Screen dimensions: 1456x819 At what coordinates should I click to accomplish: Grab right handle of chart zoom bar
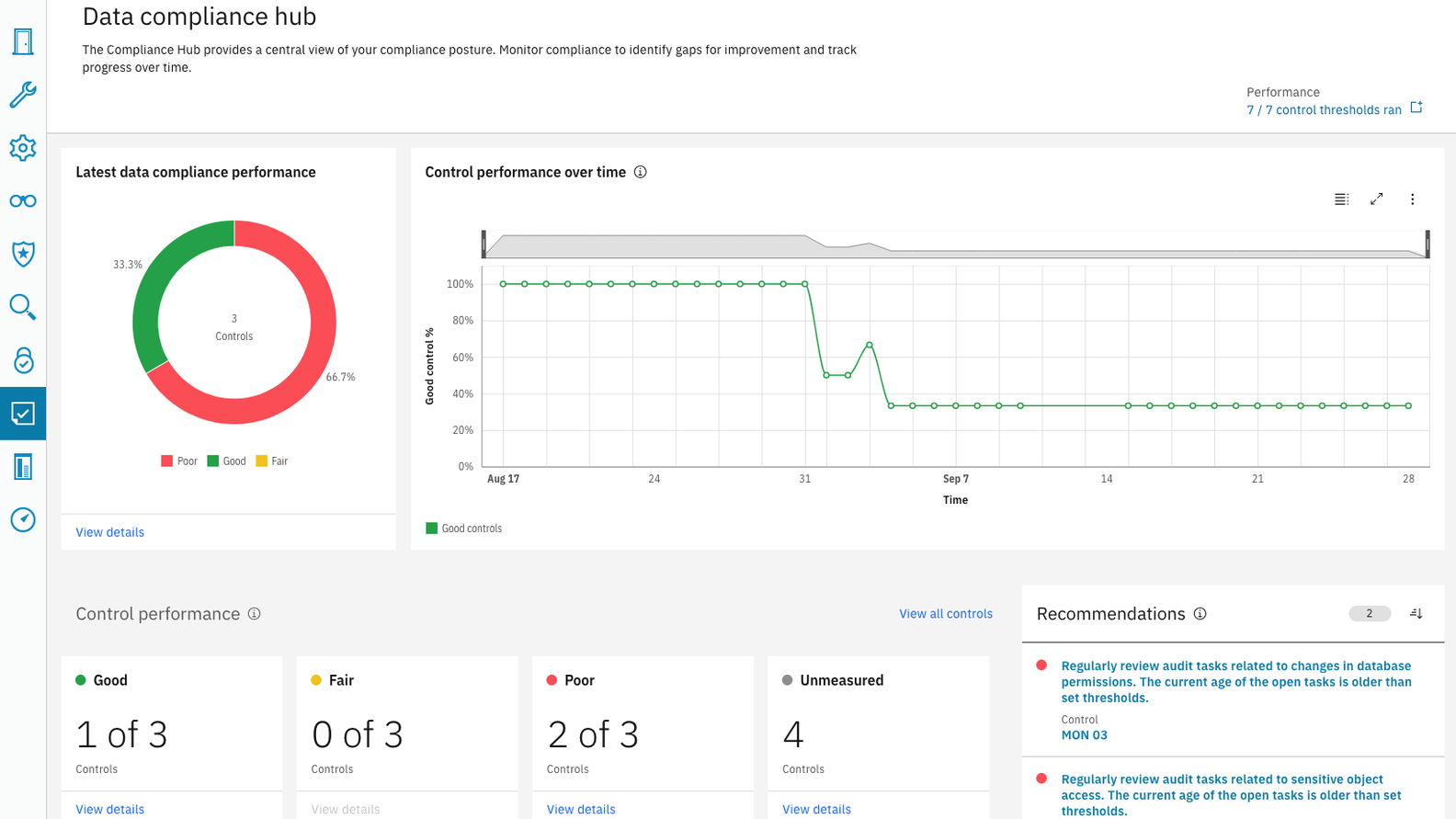tap(1428, 244)
